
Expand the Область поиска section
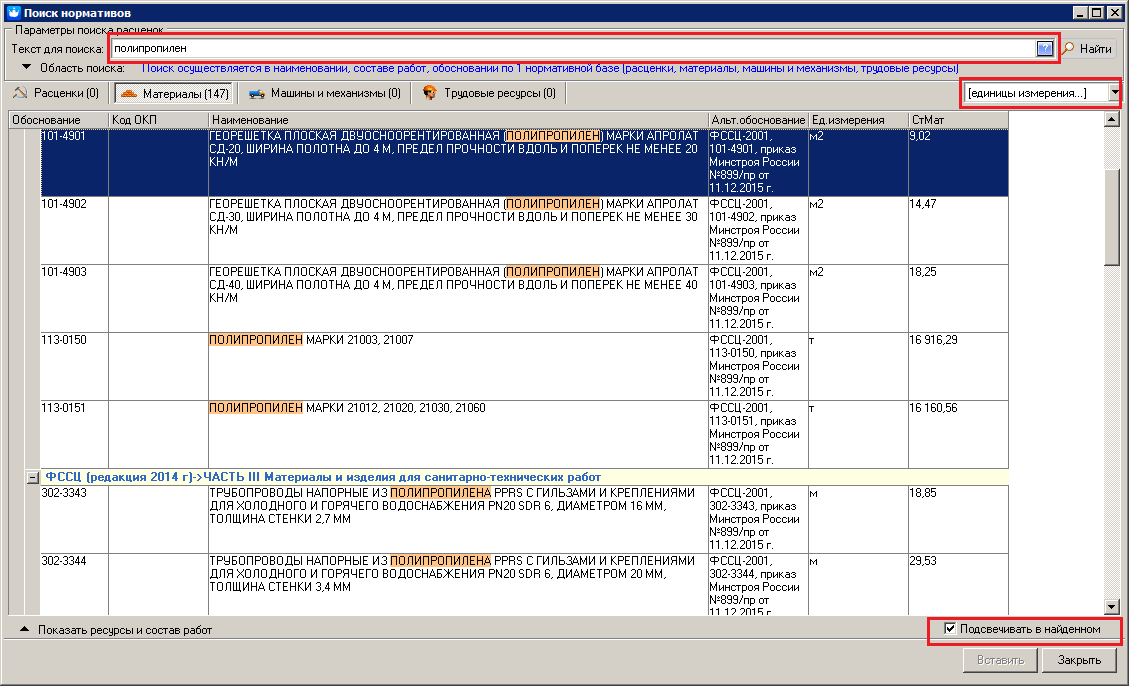pyautogui.click(x=27, y=68)
